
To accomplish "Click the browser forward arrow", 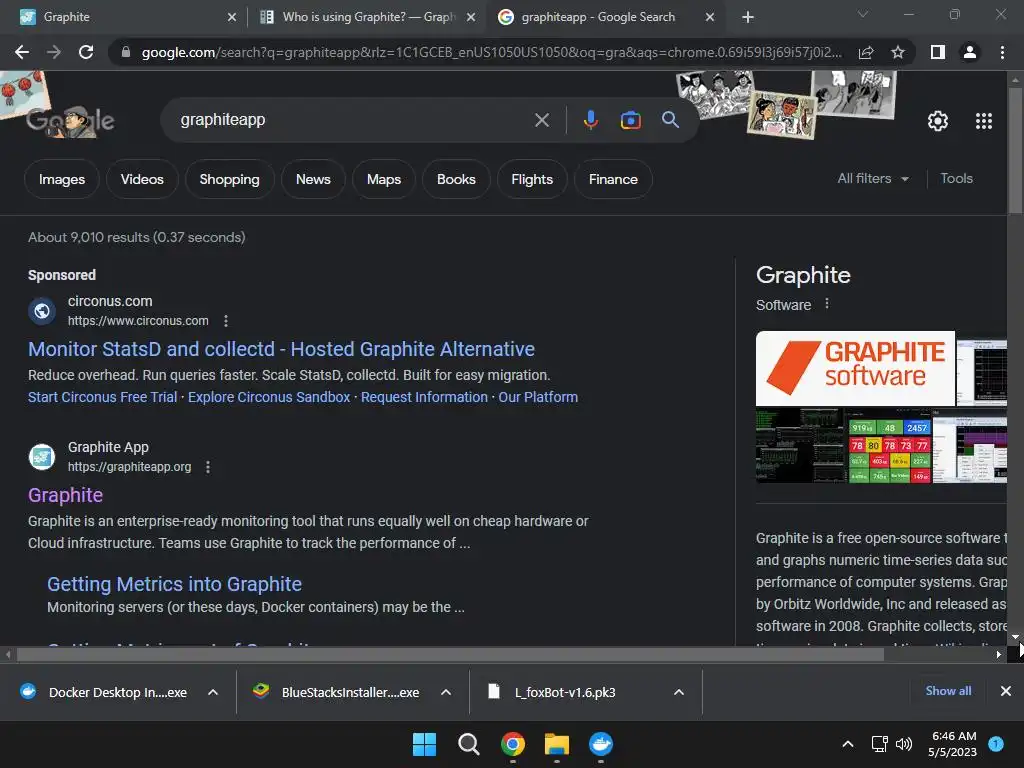I will (x=54, y=52).
